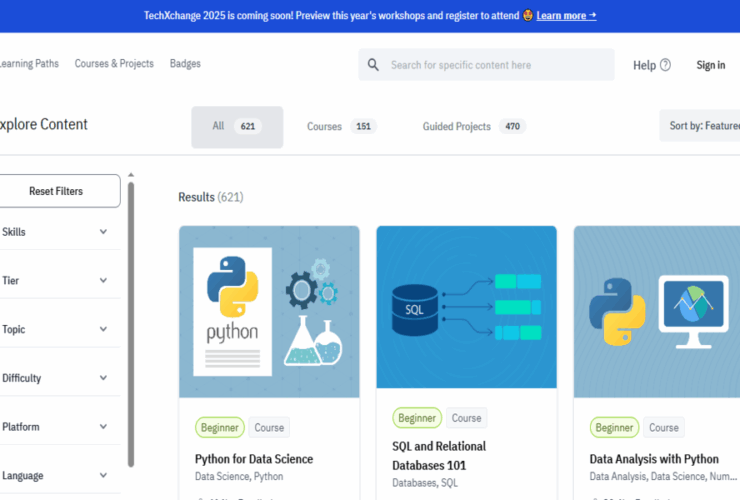Click the search magnifier icon
The image size is (740, 500).
coord(373,65)
